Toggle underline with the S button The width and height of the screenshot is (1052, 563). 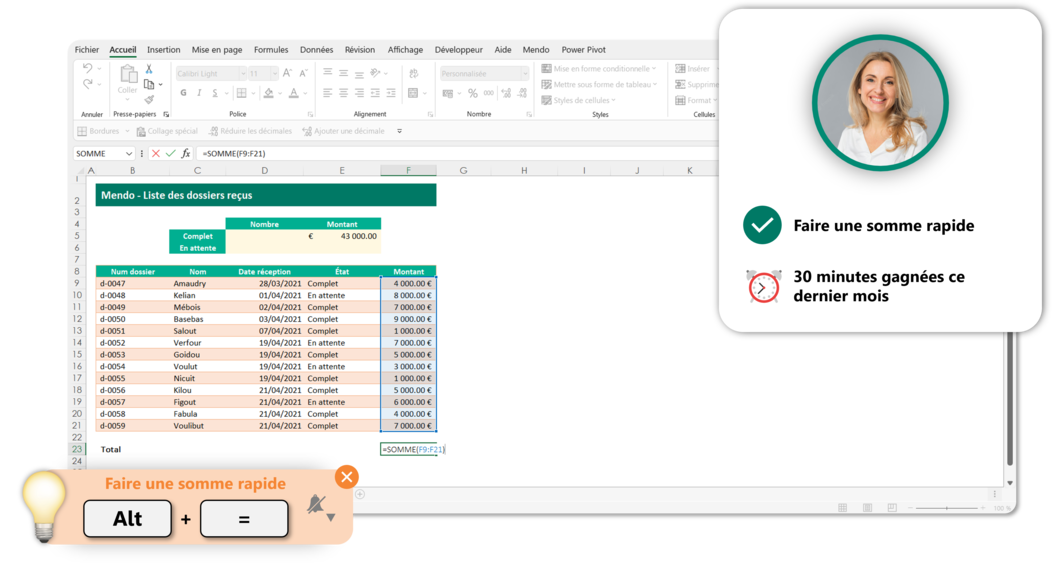215,93
